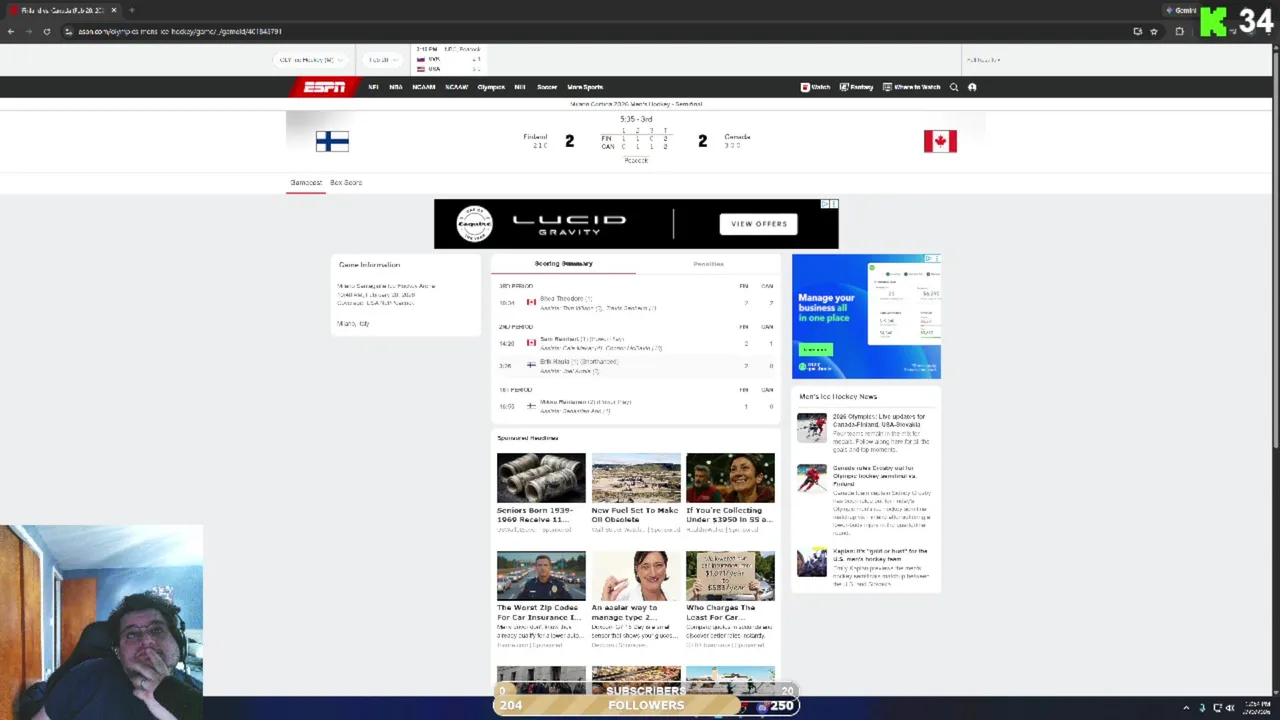Open the ice hockey league selector dropdown

tap(311, 60)
